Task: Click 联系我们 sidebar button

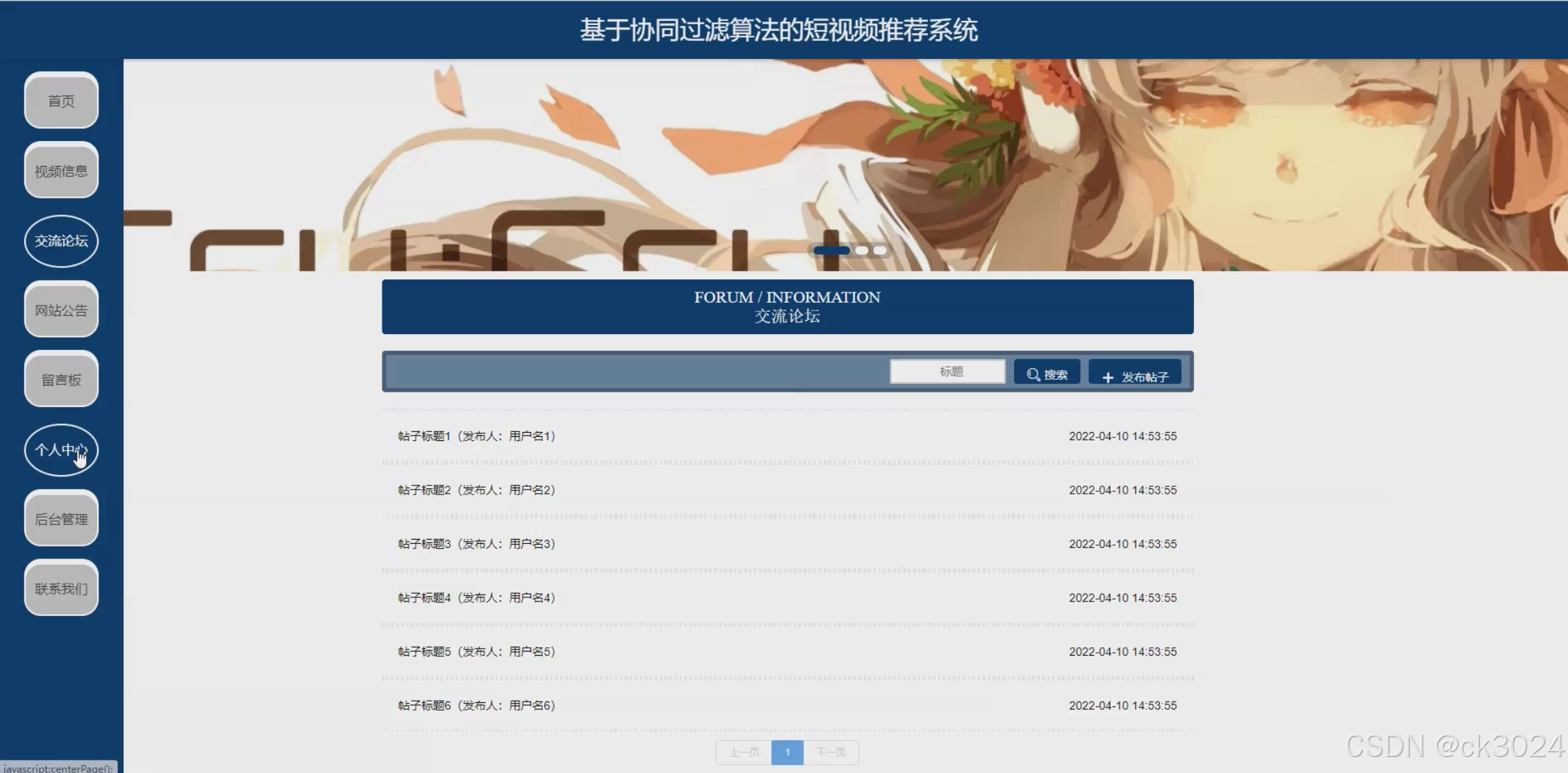Action: [61, 589]
